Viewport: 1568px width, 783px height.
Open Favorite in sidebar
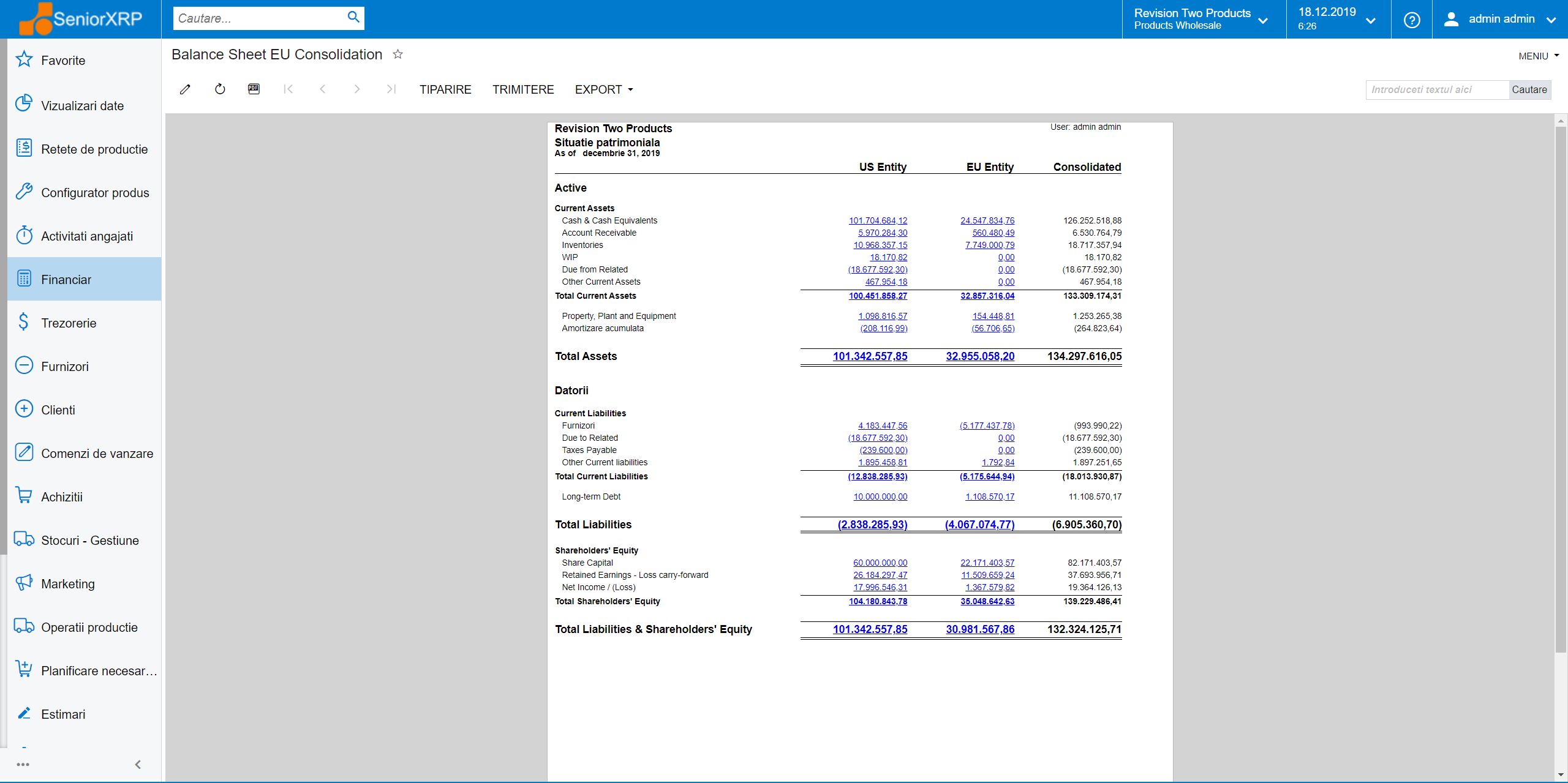(84, 60)
